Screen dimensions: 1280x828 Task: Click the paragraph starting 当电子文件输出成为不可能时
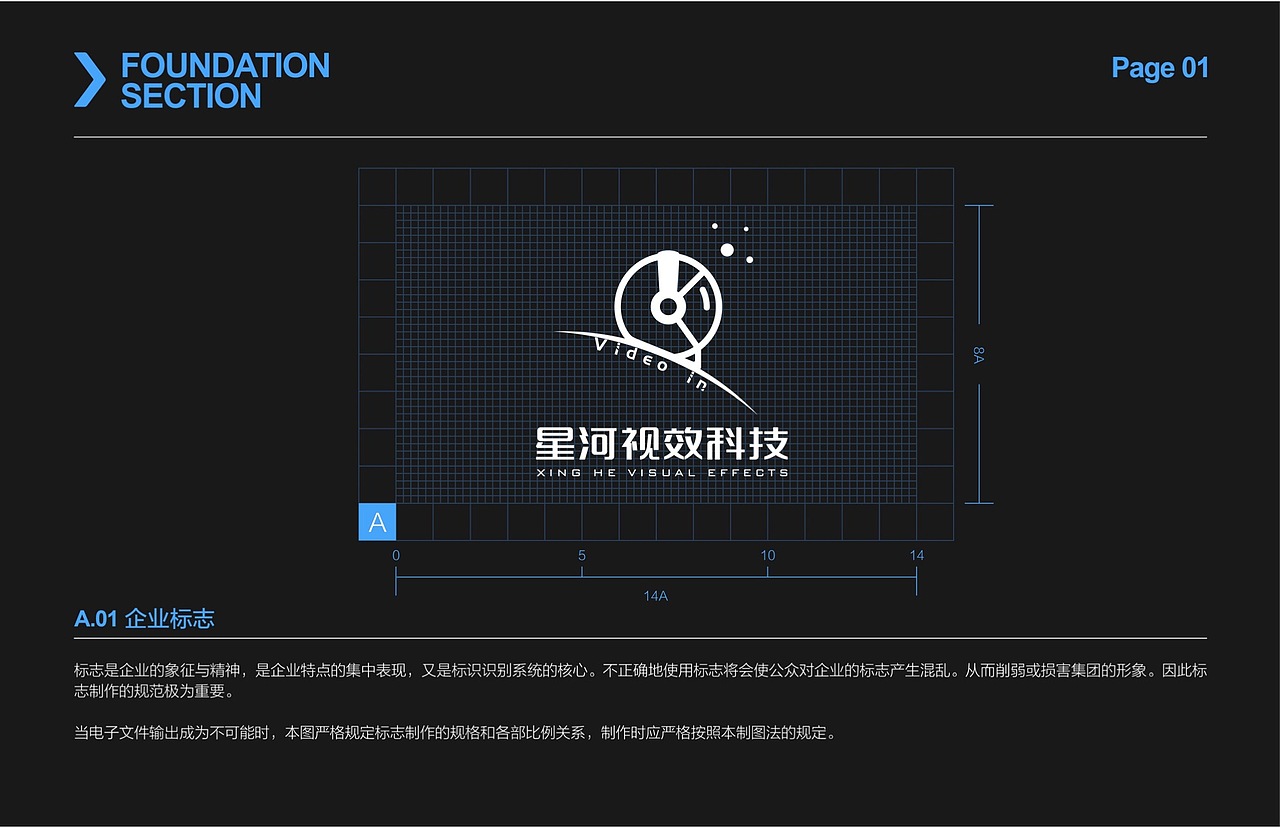(x=455, y=732)
